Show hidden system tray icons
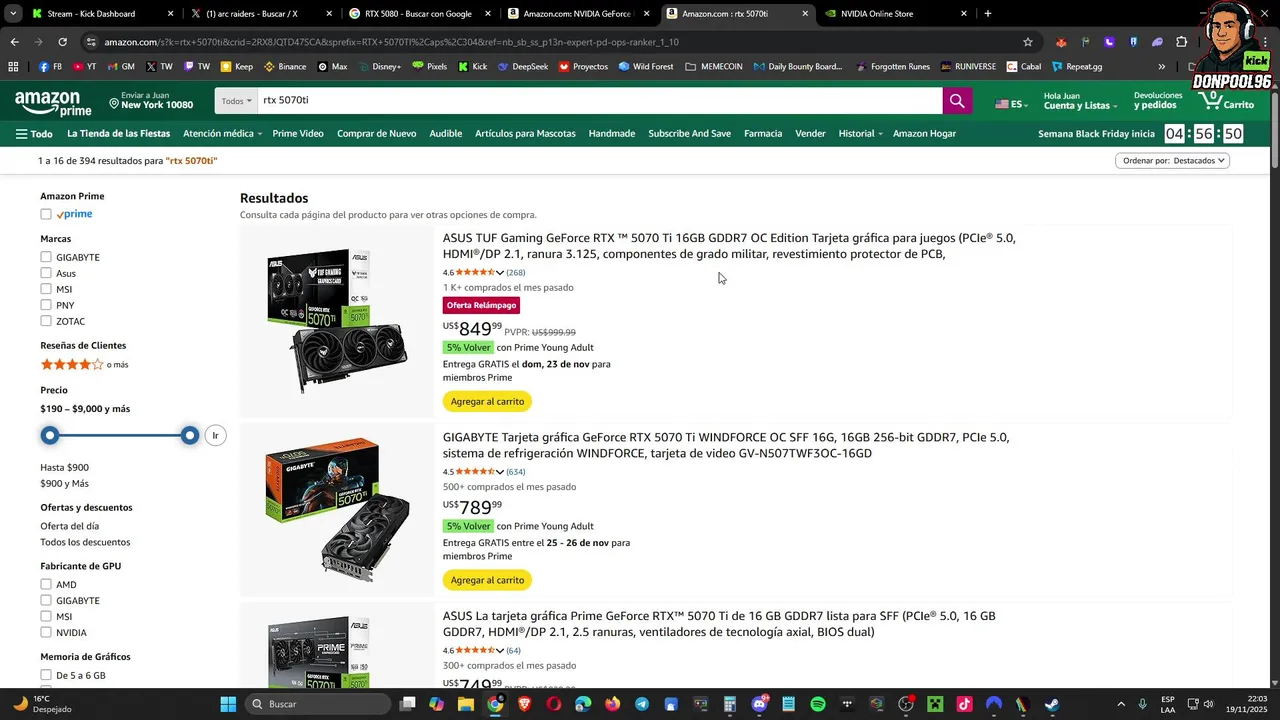1280x720 pixels. [x=1120, y=704]
